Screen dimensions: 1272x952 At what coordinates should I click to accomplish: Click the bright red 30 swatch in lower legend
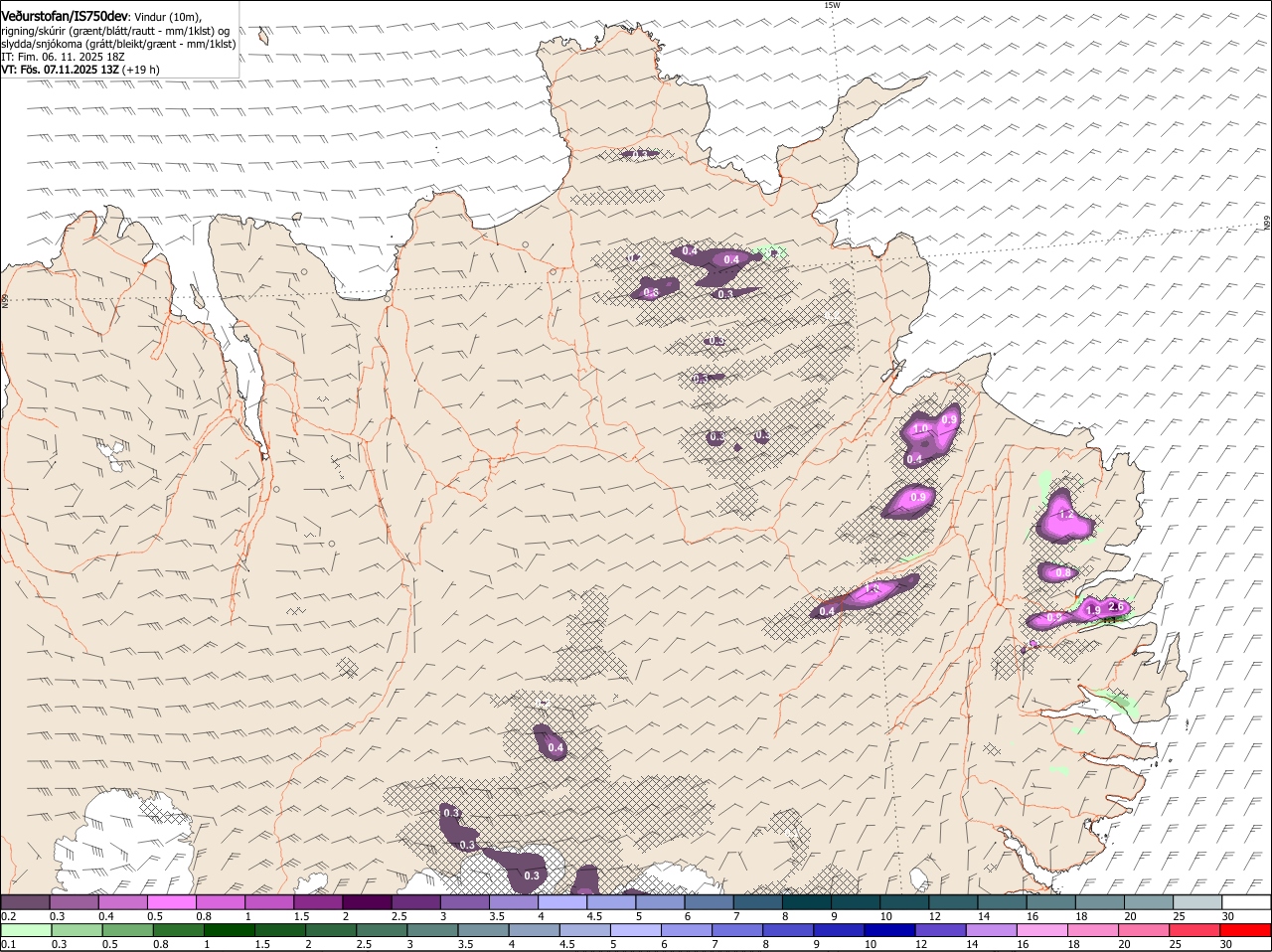[1245, 930]
